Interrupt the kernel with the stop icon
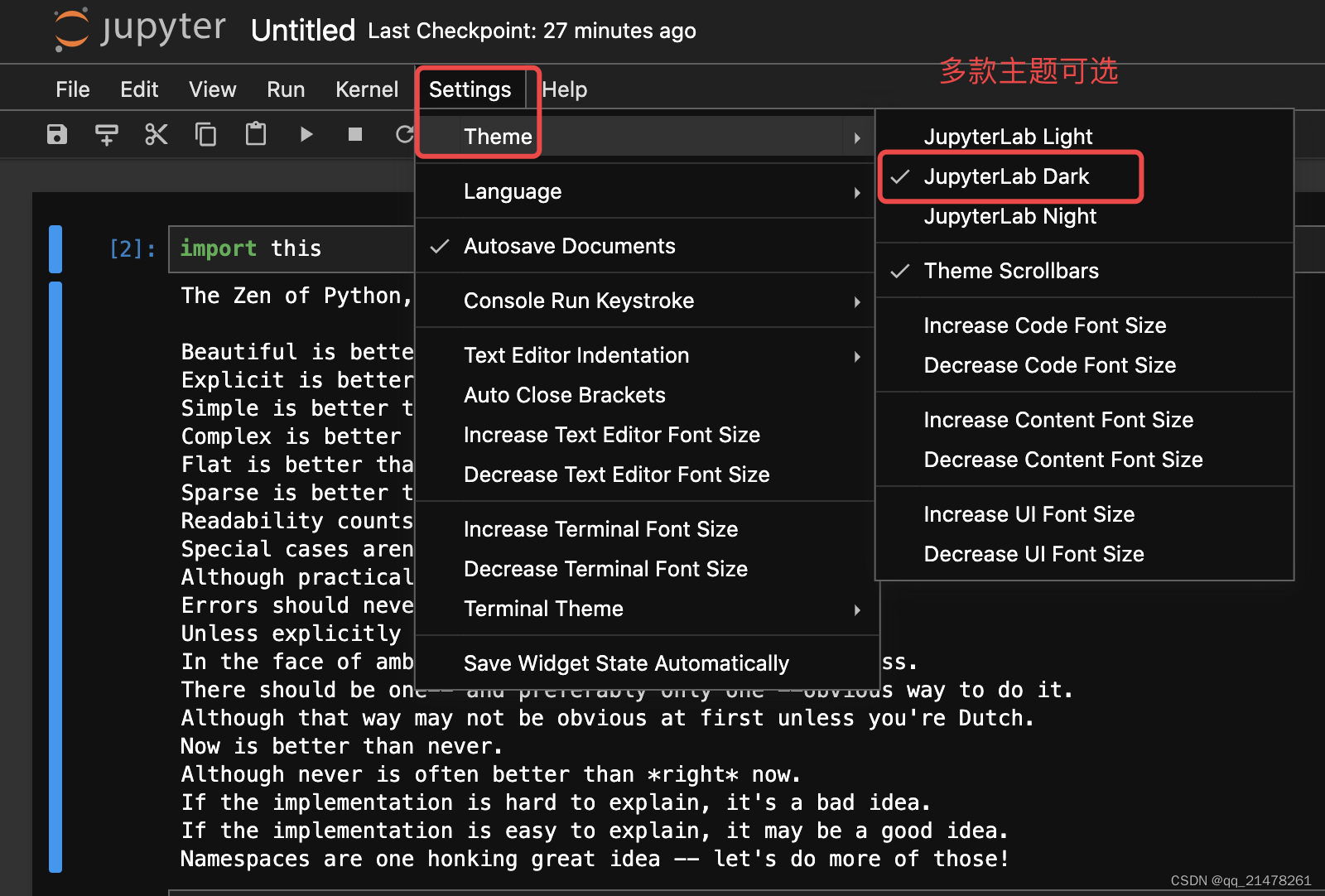Image resolution: width=1325 pixels, height=896 pixels. (x=355, y=134)
